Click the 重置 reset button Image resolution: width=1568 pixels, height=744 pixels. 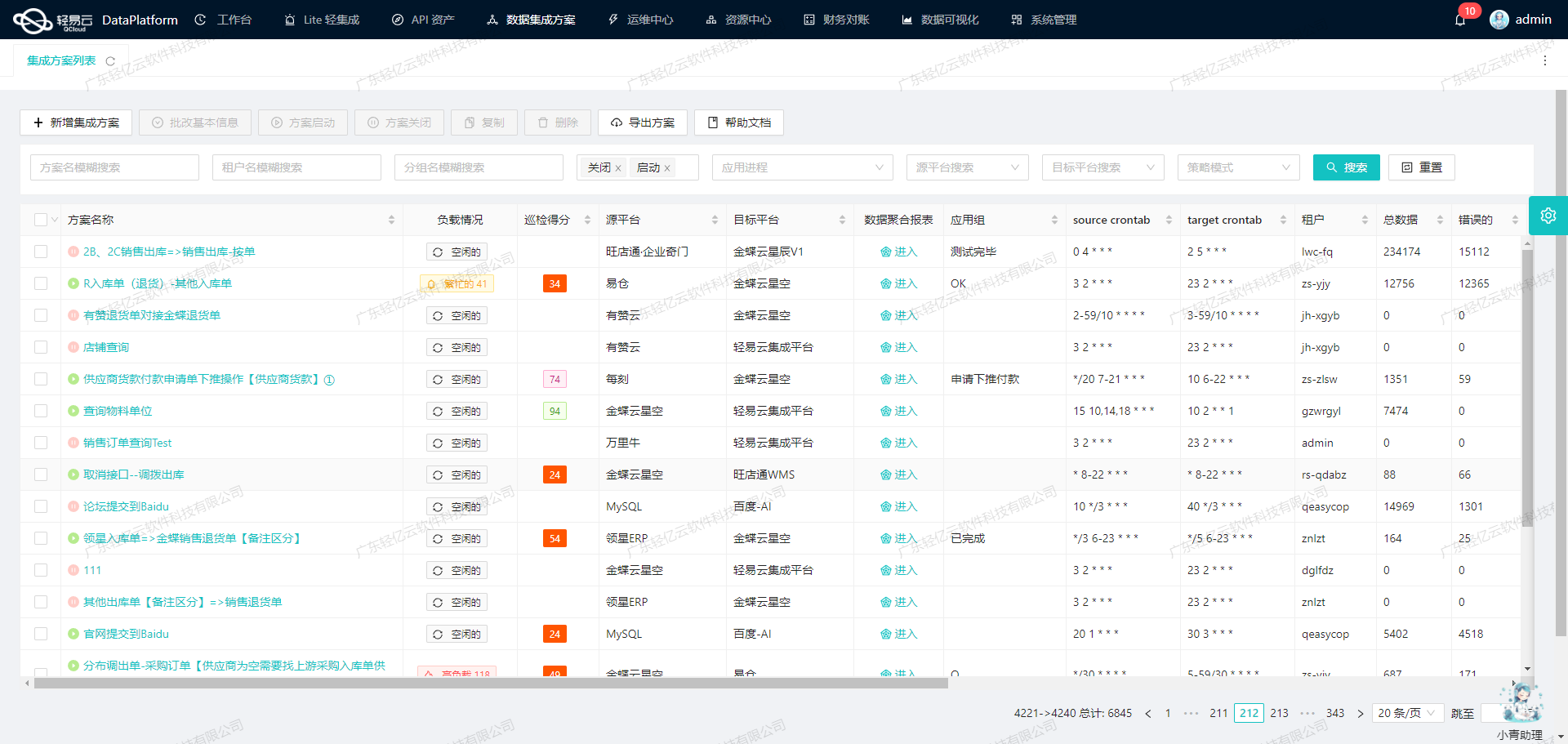click(x=1422, y=167)
